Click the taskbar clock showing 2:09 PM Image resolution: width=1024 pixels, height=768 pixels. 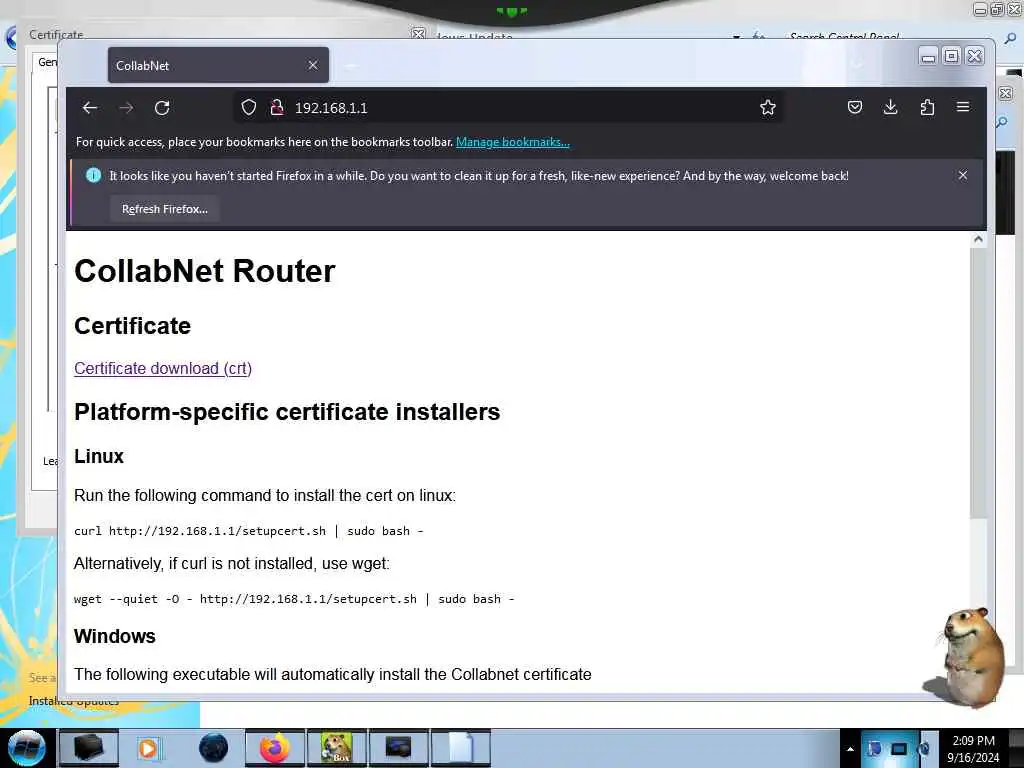973,749
